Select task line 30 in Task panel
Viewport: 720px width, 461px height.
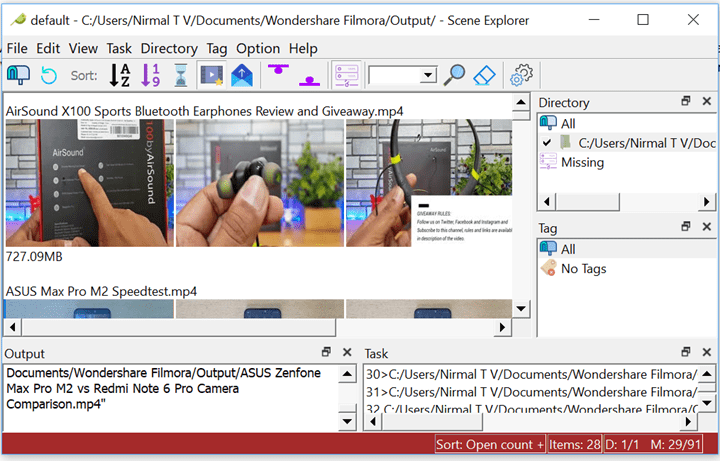pos(531,374)
